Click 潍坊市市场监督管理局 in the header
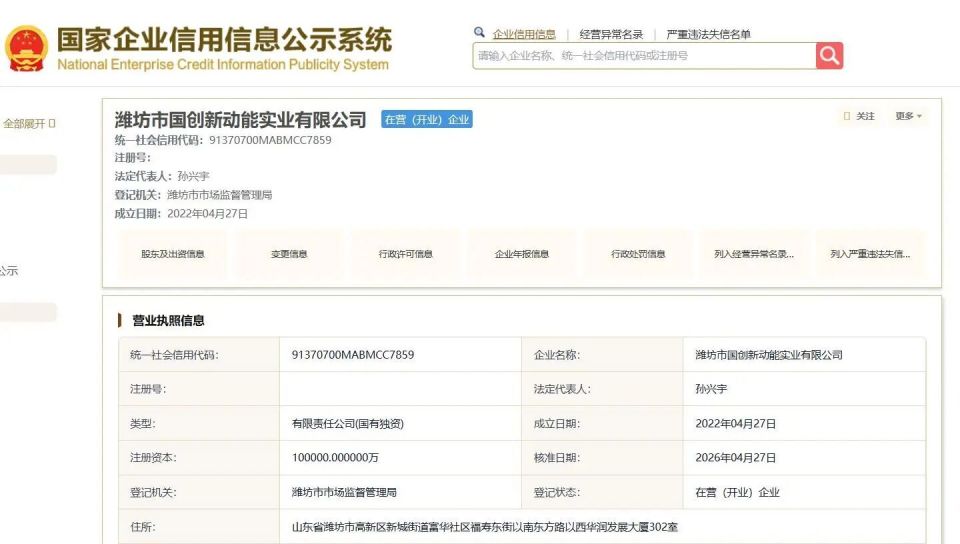 click(x=219, y=195)
